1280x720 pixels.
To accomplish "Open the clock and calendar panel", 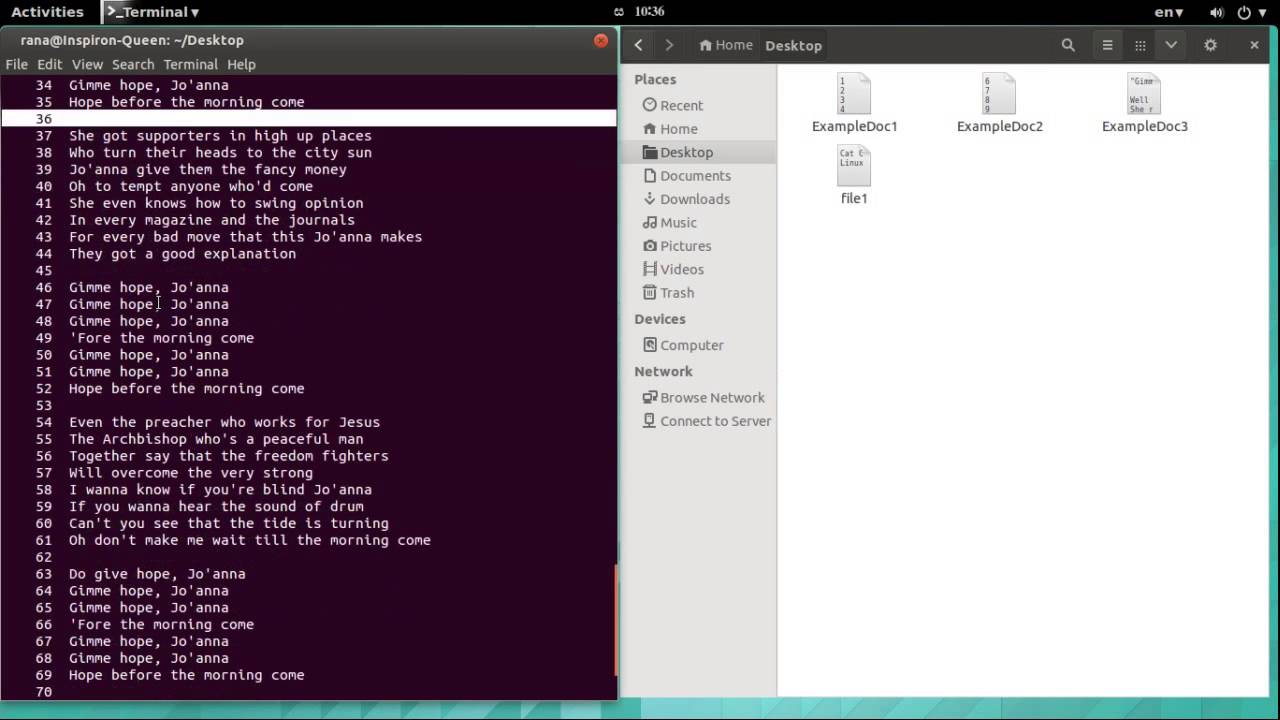I will tap(649, 12).
